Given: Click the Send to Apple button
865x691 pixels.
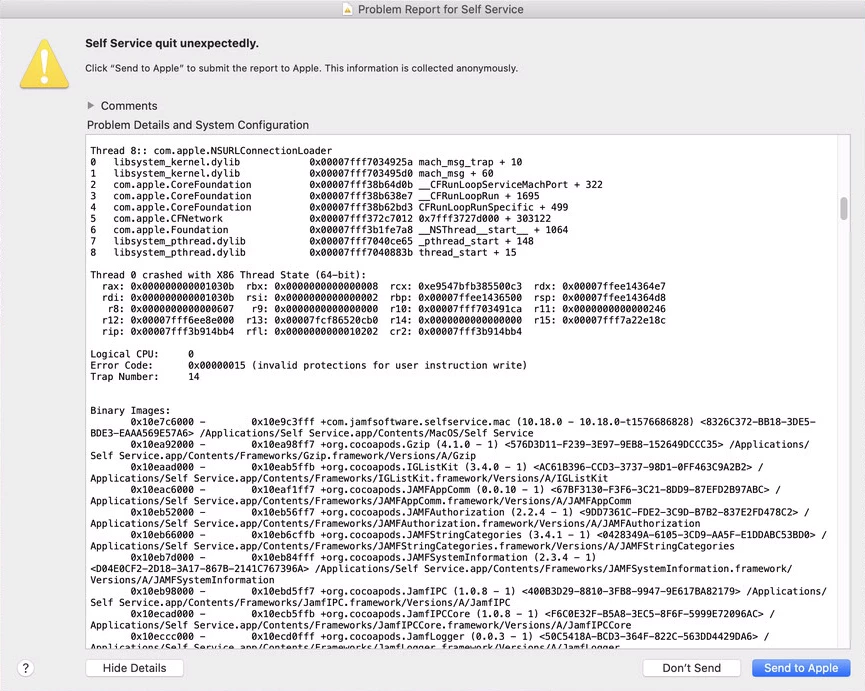Looking at the screenshot, I should (801, 668).
